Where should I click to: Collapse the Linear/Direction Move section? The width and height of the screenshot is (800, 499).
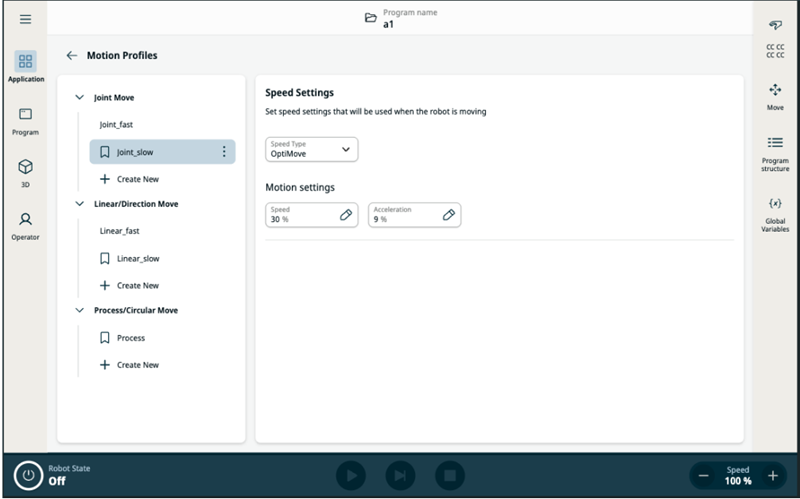pyautogui.click(x=80, y=204)
